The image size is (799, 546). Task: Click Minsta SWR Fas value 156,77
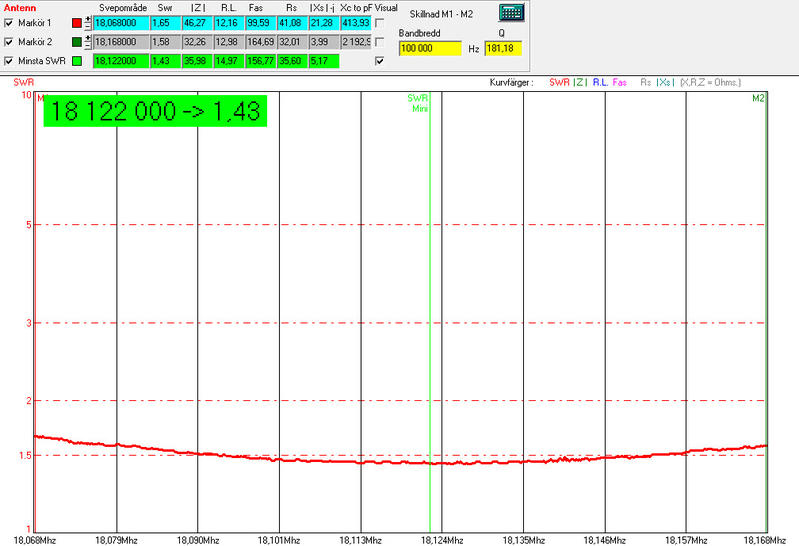click(261, 61)
